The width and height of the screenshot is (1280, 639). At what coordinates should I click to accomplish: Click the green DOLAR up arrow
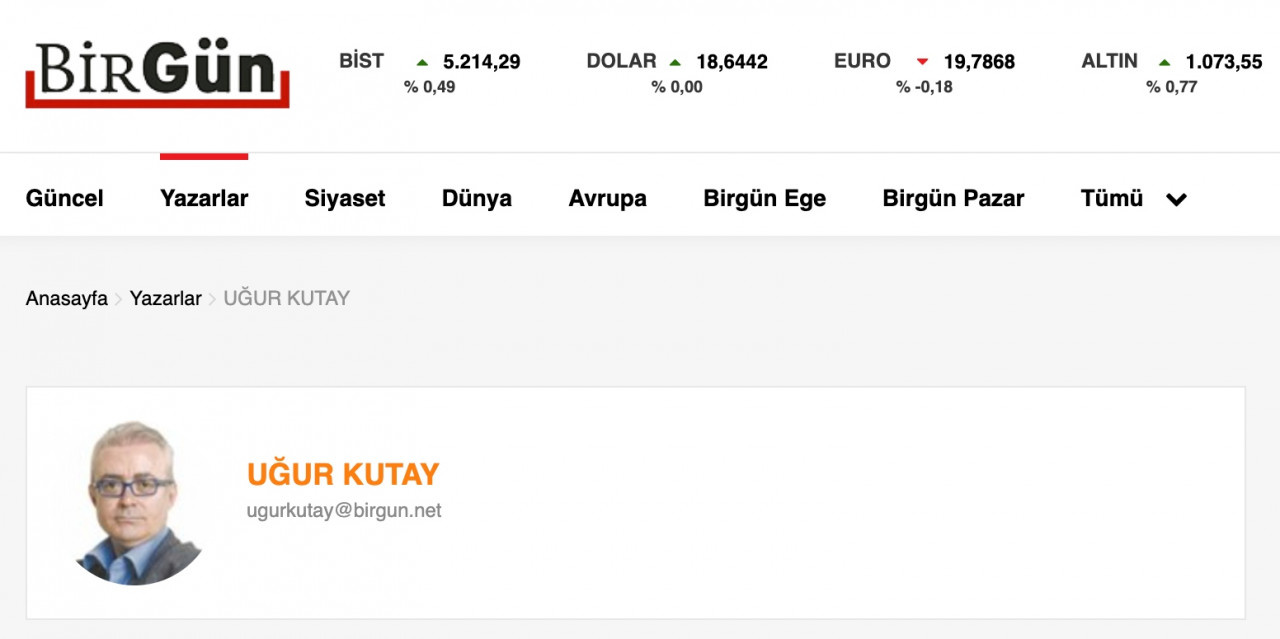pyautogui.click(x=675, y=62)
